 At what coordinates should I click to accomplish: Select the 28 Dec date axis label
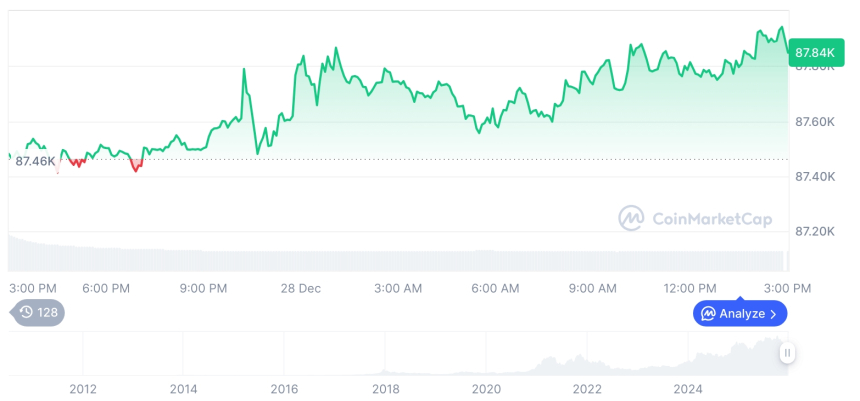[300, 288]
